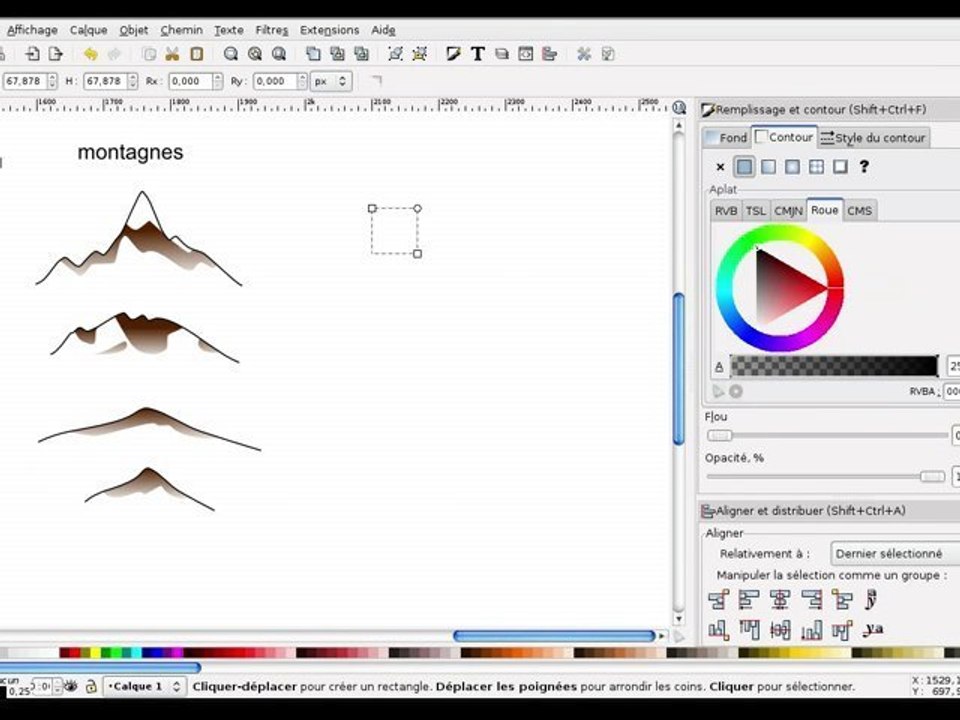Click the Export bitmap icon
This screenshot has height=720, width=960.
click(56, 54)
